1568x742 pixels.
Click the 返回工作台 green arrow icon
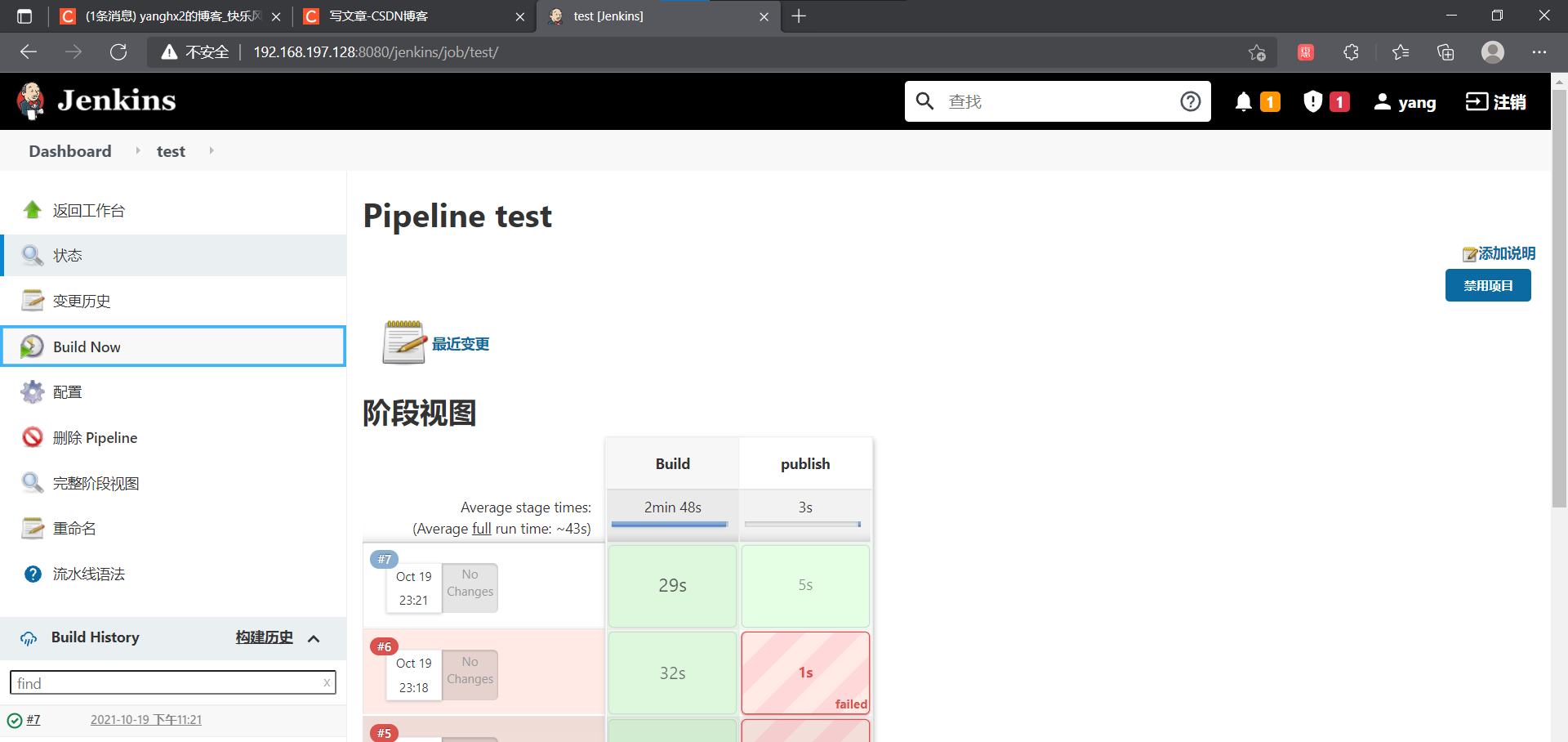(32, 210)
